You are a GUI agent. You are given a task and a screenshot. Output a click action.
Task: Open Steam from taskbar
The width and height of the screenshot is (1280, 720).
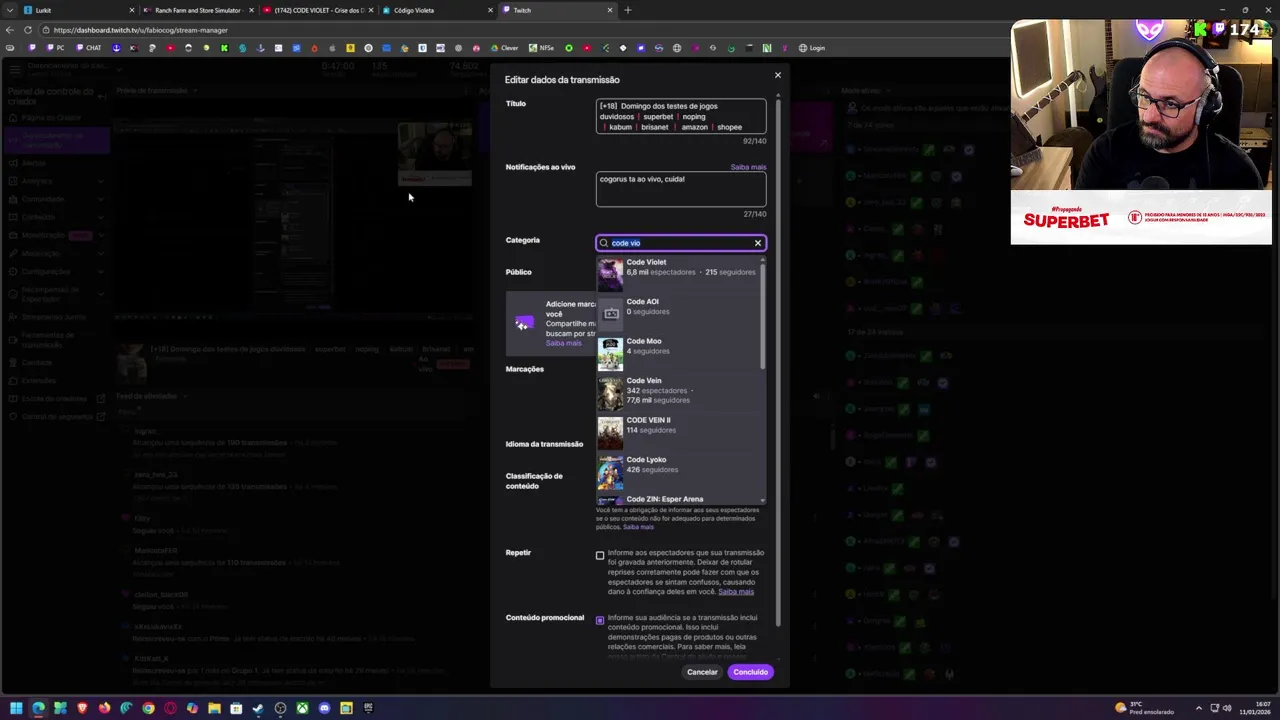click(258, 709)
